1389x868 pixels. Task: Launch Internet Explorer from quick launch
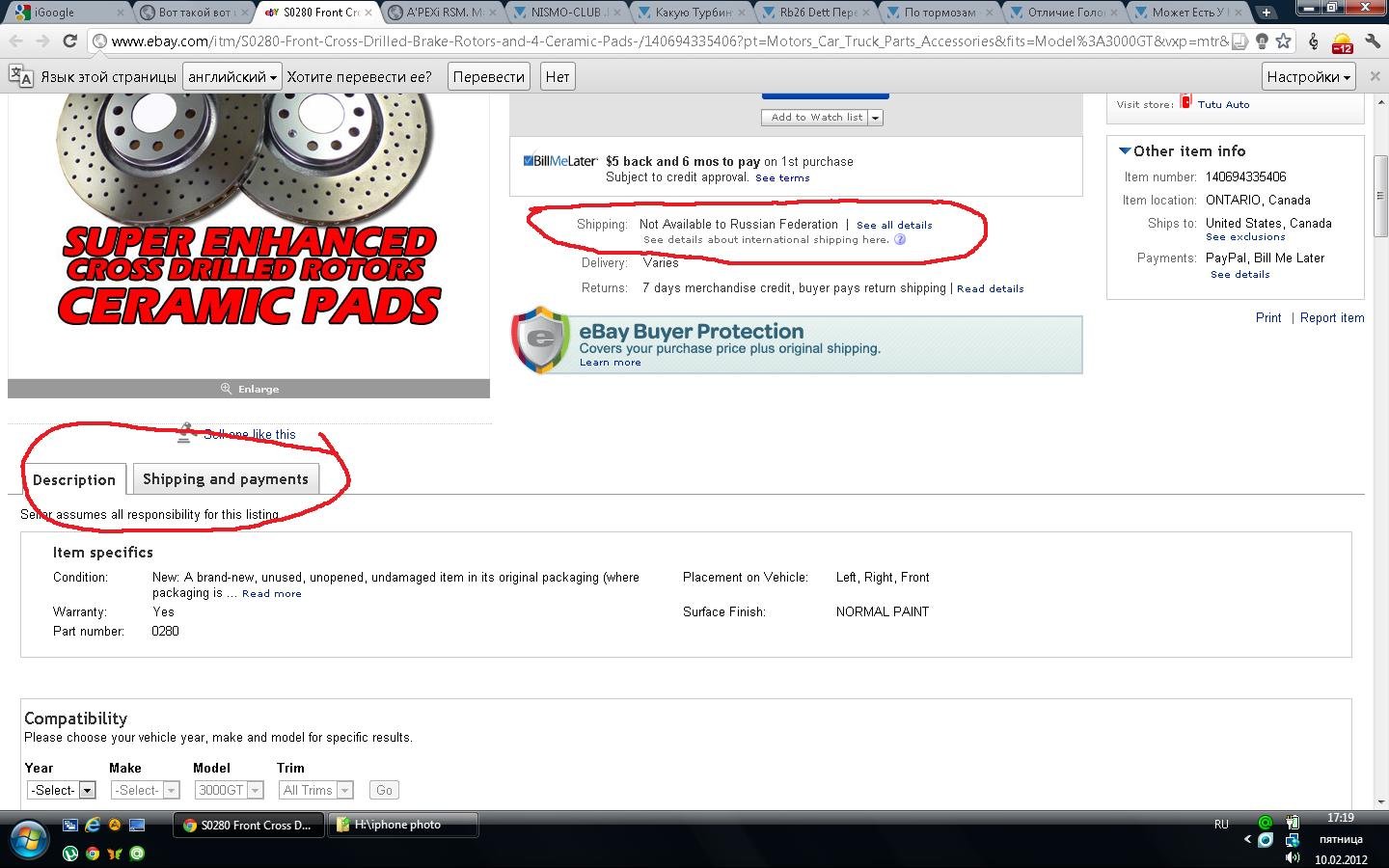point(93,825)
